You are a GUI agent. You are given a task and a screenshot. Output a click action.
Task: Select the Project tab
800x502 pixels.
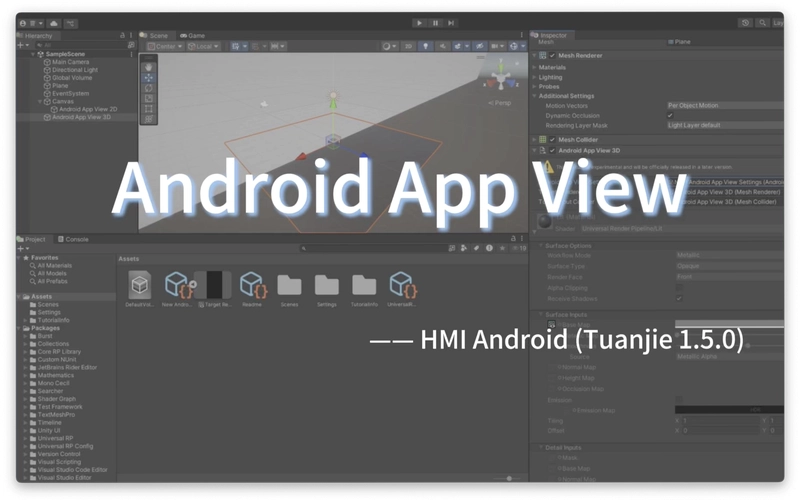pos(32,239)
